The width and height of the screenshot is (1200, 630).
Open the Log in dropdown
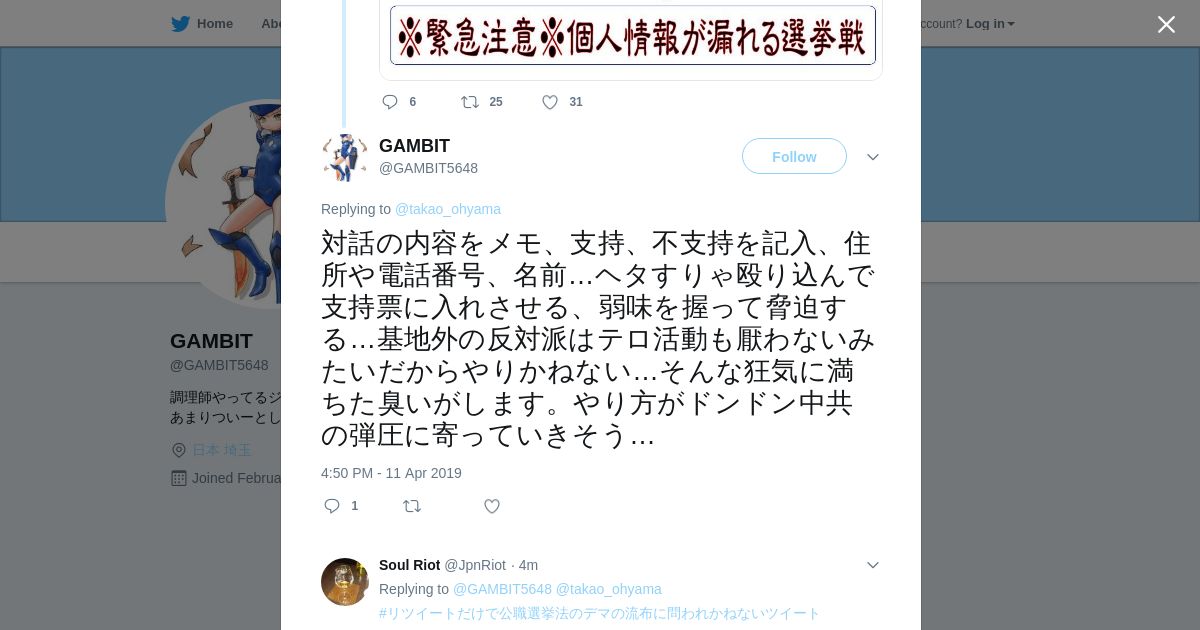(x=990, y=24)
